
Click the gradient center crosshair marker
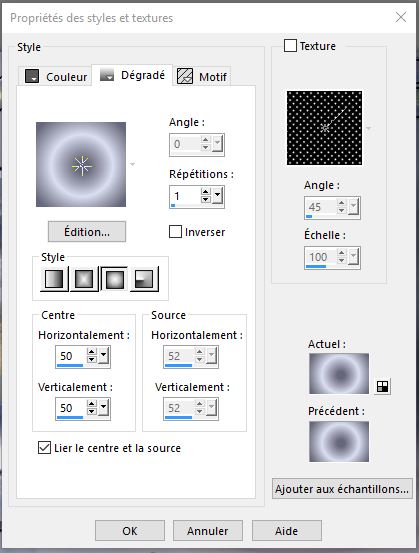[x=81, y=165]
